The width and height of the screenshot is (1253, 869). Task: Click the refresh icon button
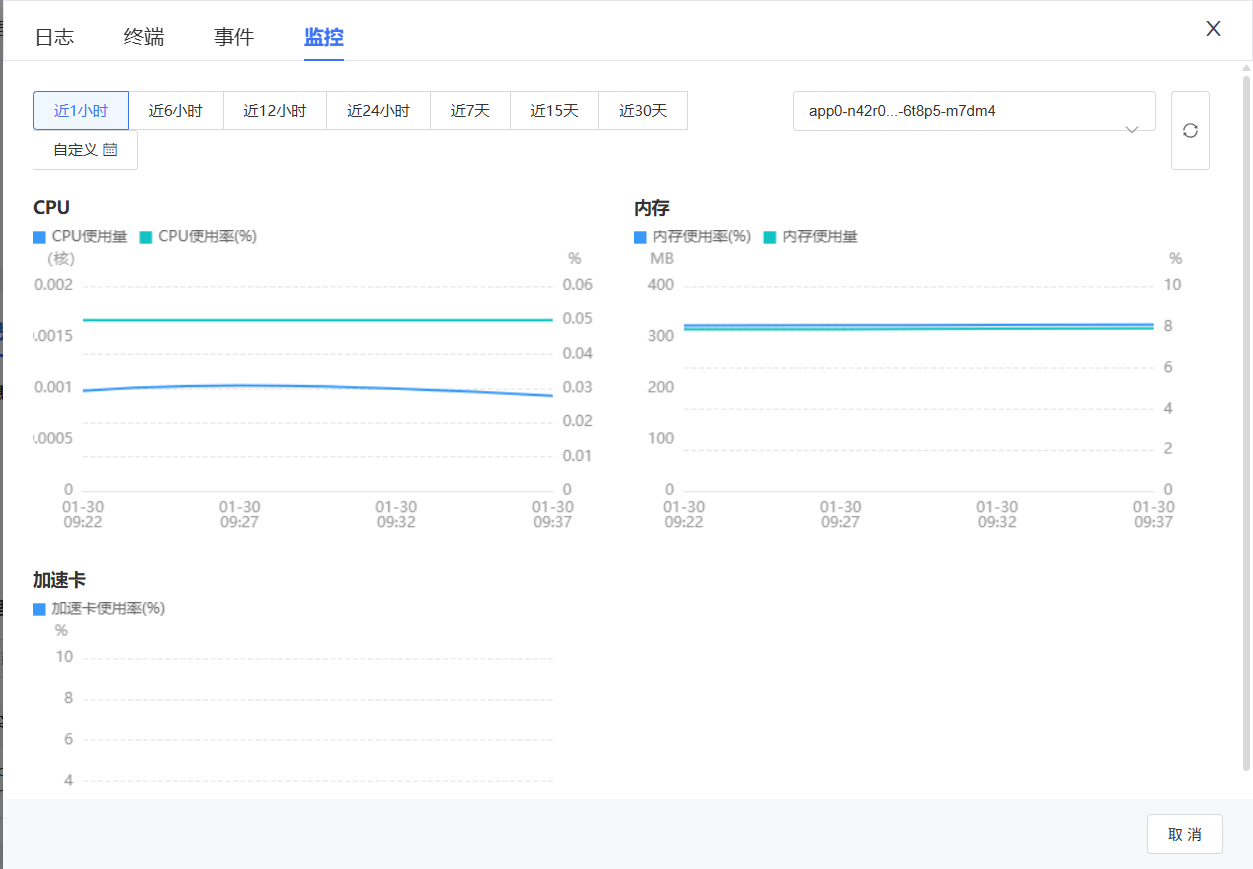1190,131
